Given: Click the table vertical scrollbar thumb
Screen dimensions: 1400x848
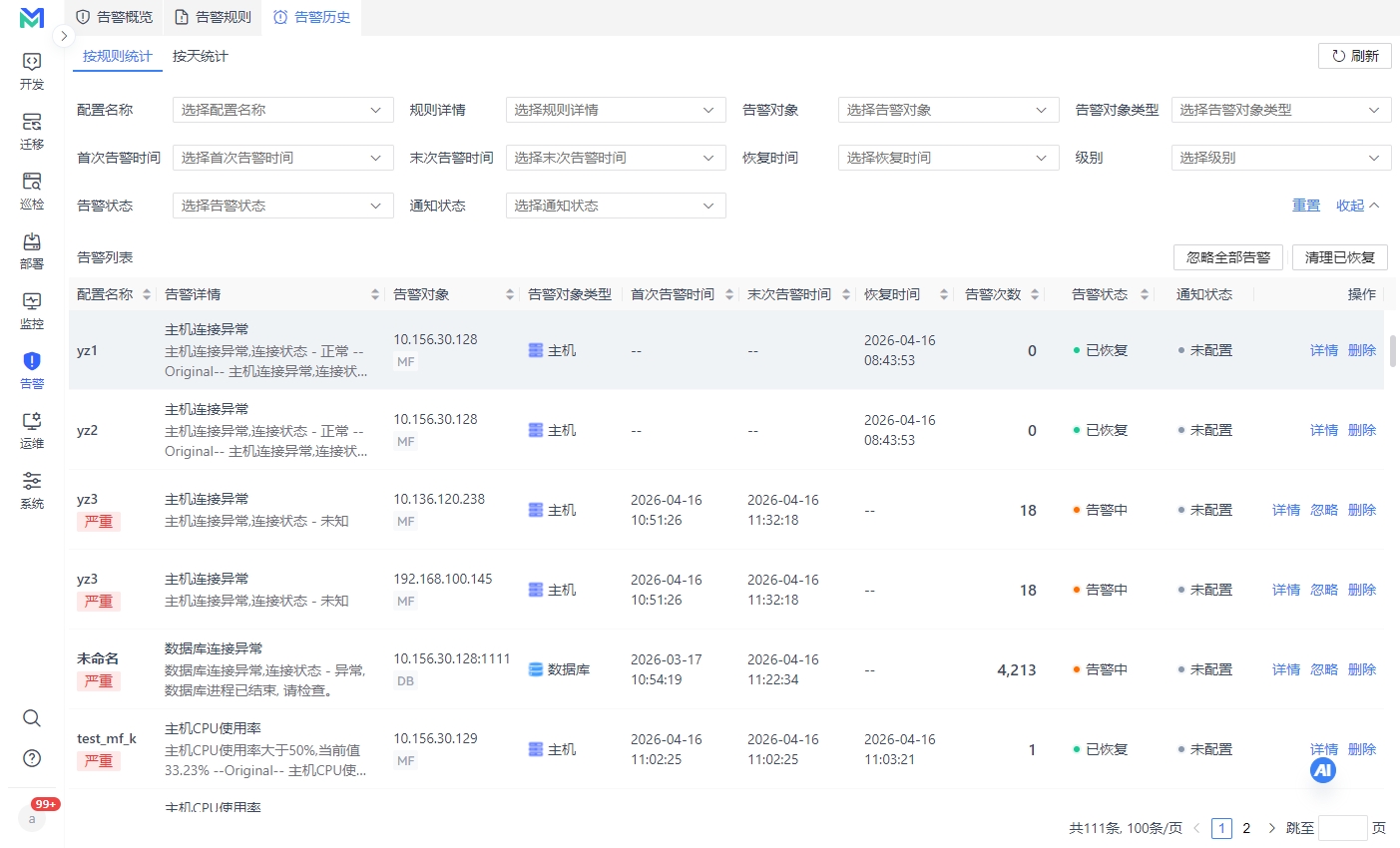Looking at the screenshot, I should [x=1392, y=351].
